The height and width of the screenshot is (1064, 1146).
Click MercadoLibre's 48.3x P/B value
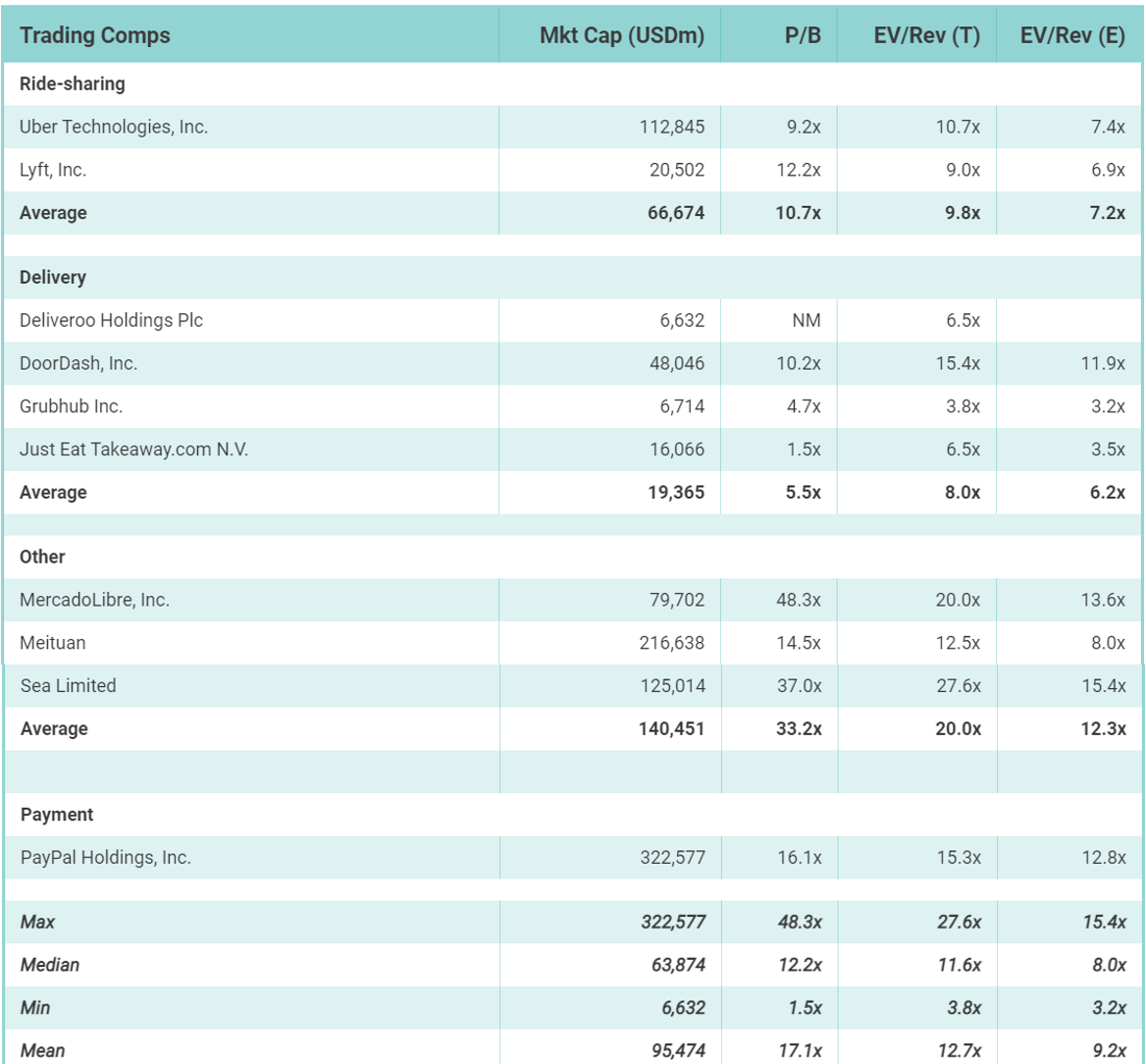[x=798, y=600]
